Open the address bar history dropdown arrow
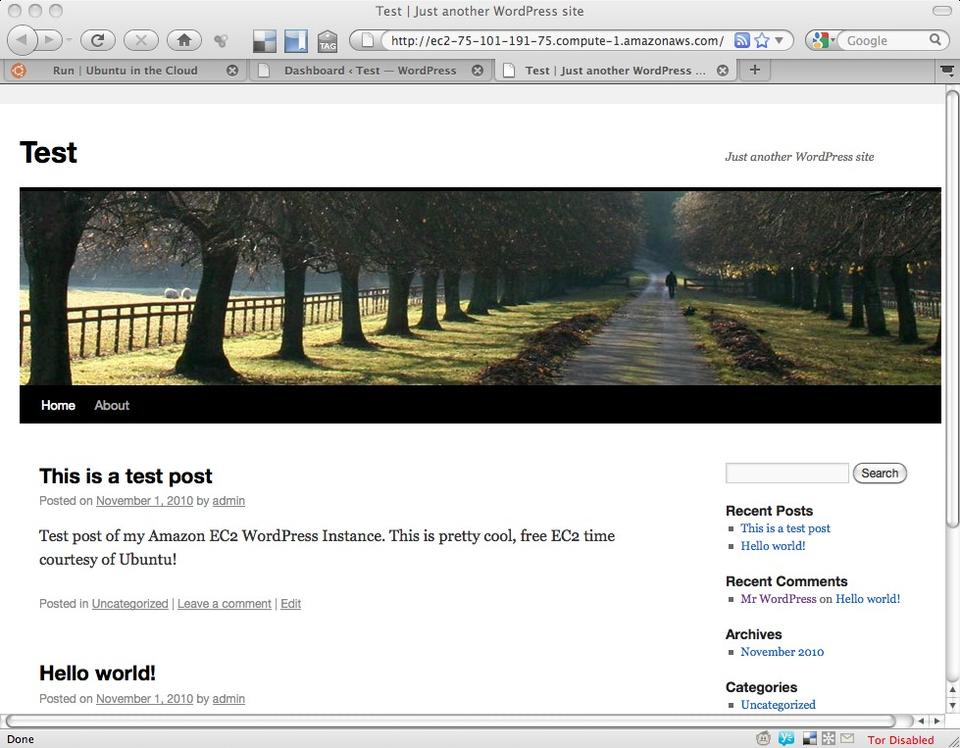Image resolution: width=960 pixels, height=748 pixels. click(x=779, y=41)
